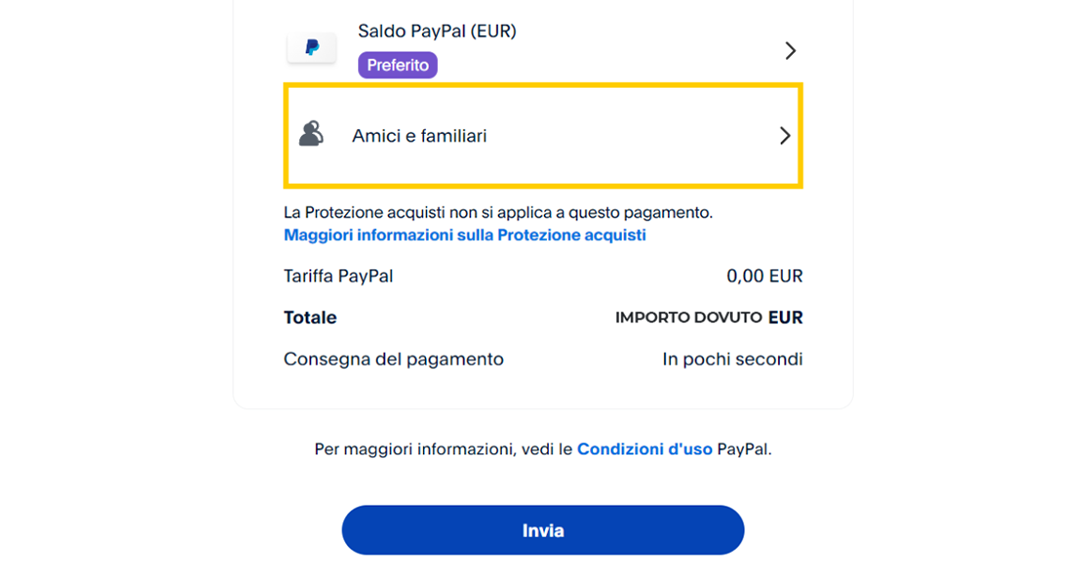Open Maggiori informazioni sulla Protezione acquisti link
The width and height of the screenshot is (1091, 578).
pyautogui.click(x=465, y=235)
